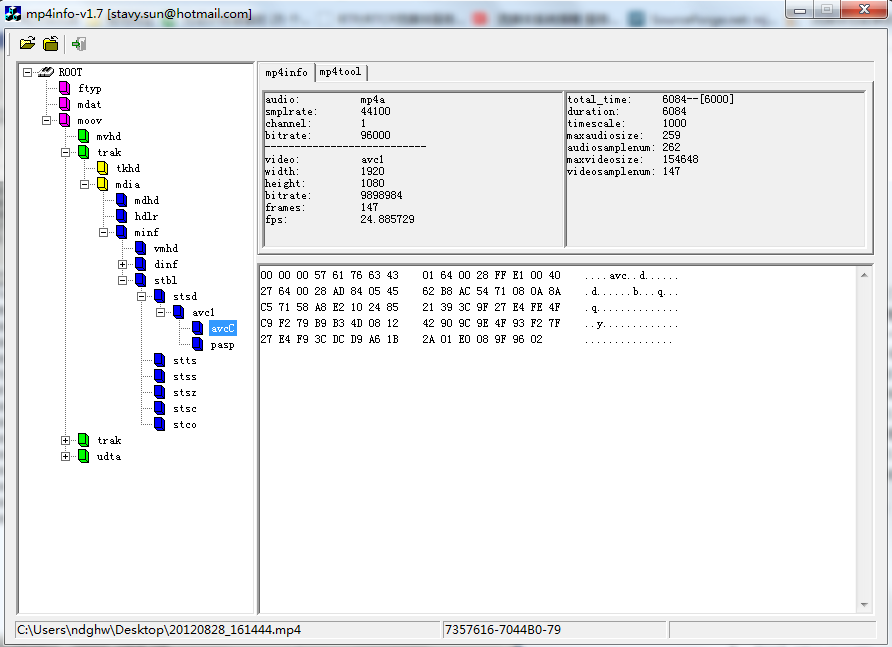Switch to the mp4tool tab
The image size is (892, 647).
340,72
